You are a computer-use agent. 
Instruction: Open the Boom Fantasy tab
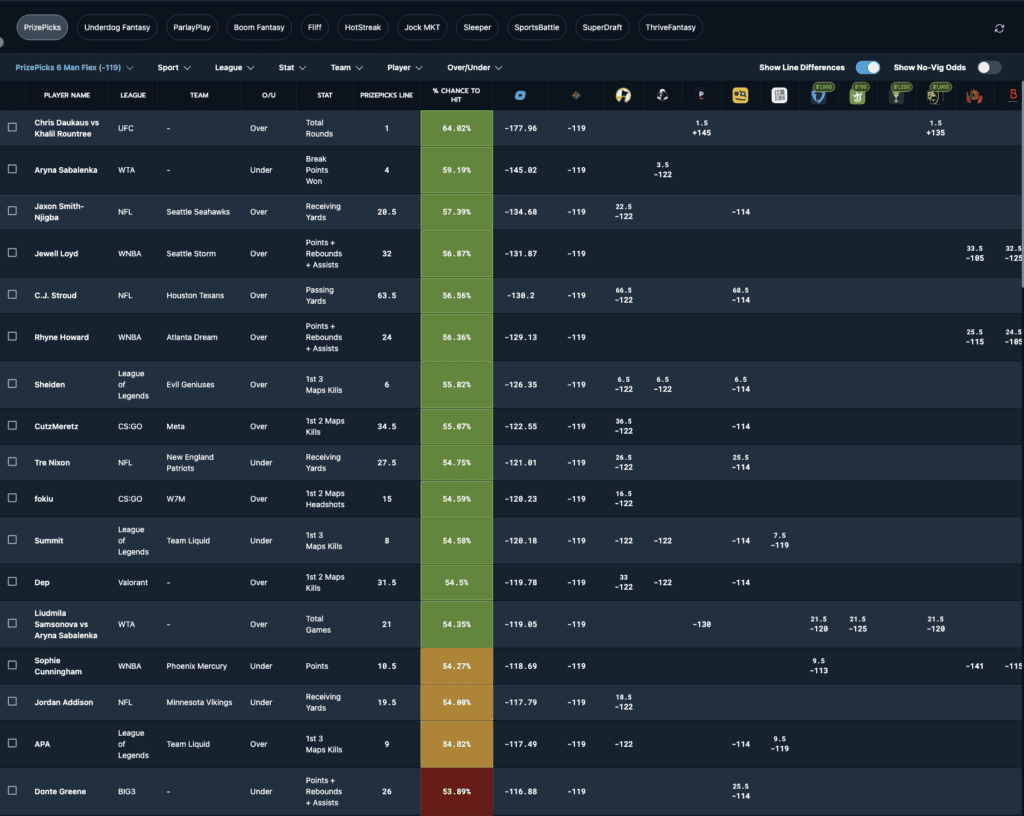click(259, 27)
